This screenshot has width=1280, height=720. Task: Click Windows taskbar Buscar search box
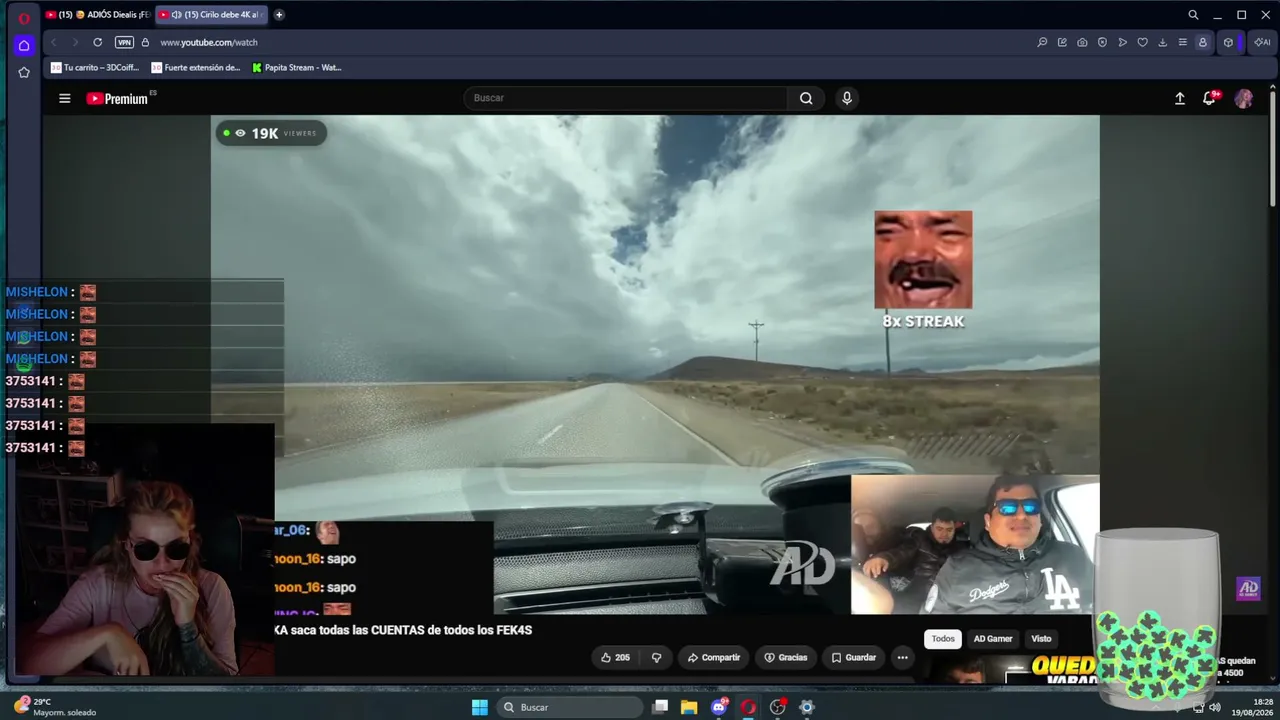point(569,707)
